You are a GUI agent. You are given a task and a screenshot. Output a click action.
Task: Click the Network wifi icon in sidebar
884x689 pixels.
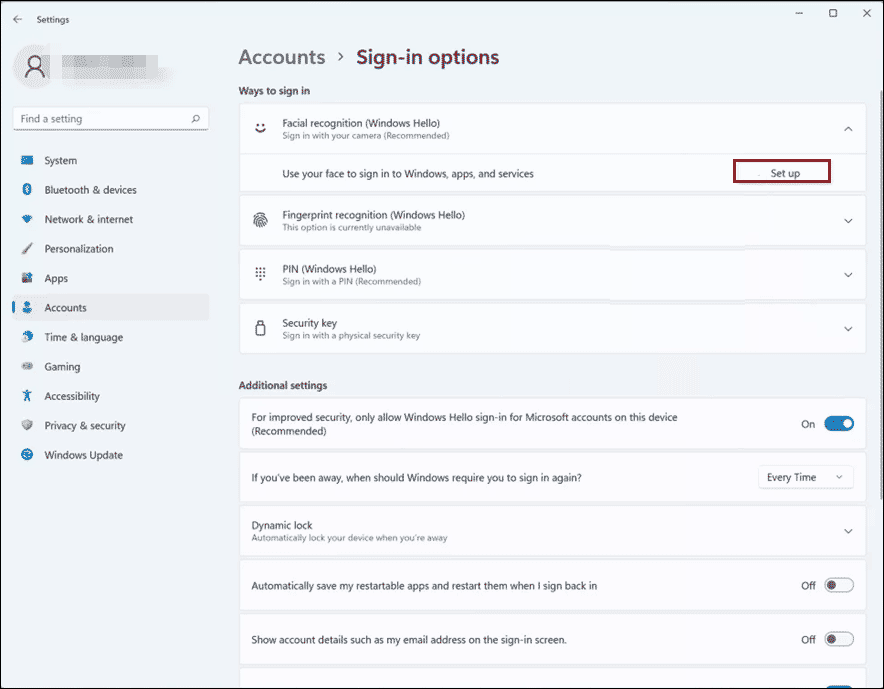[27, 219]
